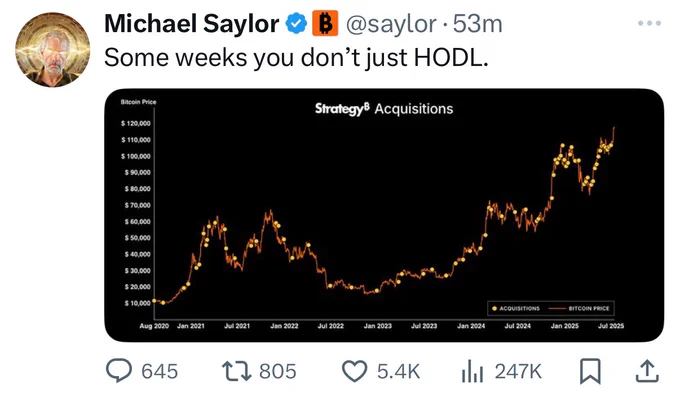Screen dimensions: 680x402
Task: Like the tweet with the heart icon
Action: pyautogui.click(x=354, y=372)
